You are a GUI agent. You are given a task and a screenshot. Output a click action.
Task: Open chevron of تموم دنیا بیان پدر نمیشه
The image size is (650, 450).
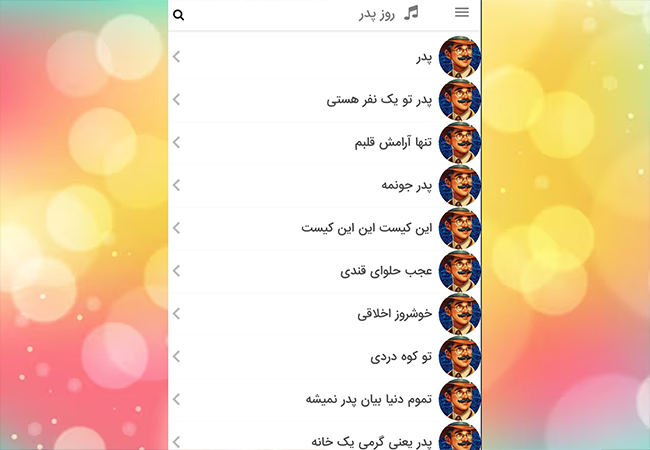tap(177, 399)
